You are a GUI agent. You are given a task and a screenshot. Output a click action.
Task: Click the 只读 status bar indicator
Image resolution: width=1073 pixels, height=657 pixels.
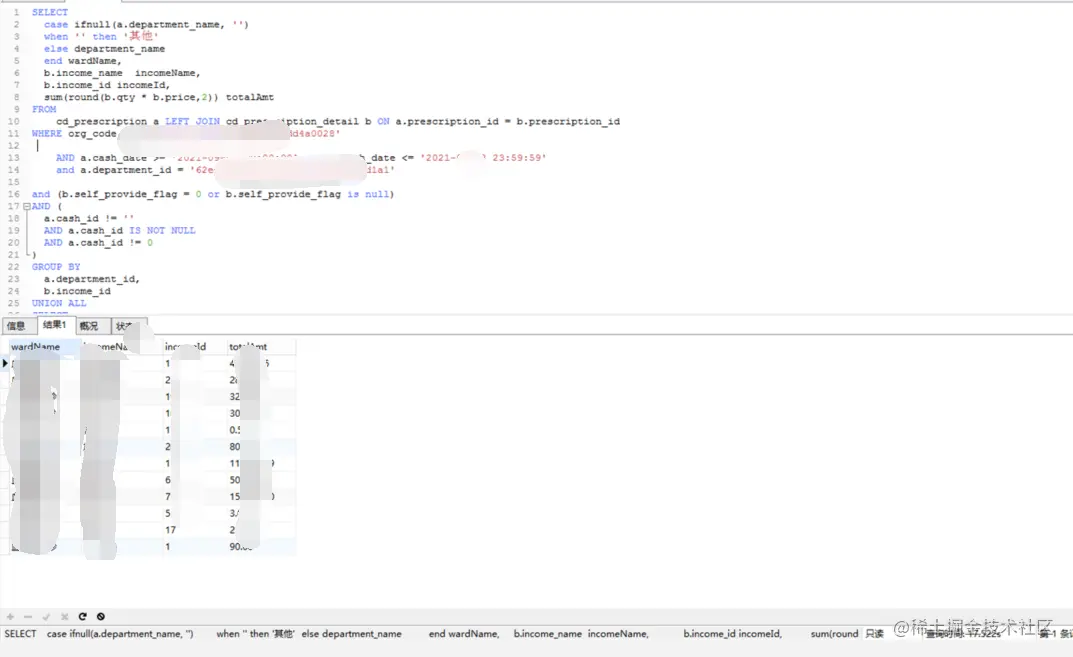pyautogui.click(x=875, y=634)
